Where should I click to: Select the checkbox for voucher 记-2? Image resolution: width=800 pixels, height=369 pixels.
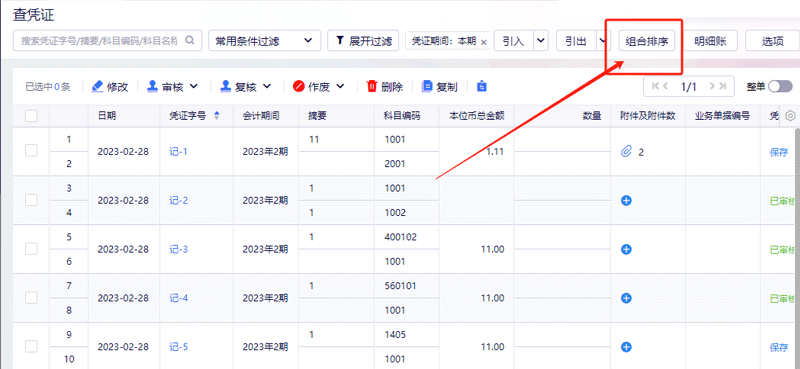31,200
